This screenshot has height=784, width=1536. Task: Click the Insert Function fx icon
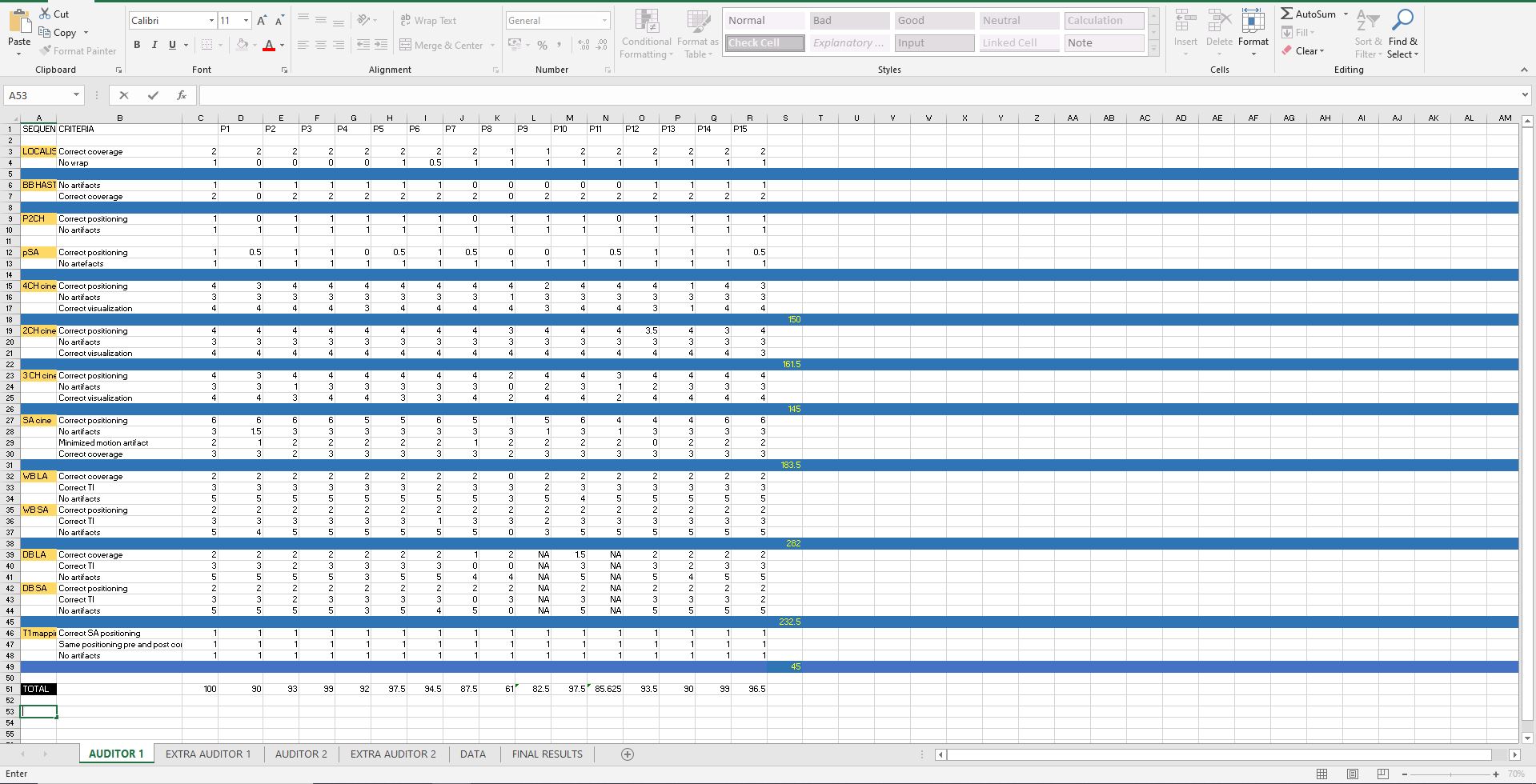(182, 95)
